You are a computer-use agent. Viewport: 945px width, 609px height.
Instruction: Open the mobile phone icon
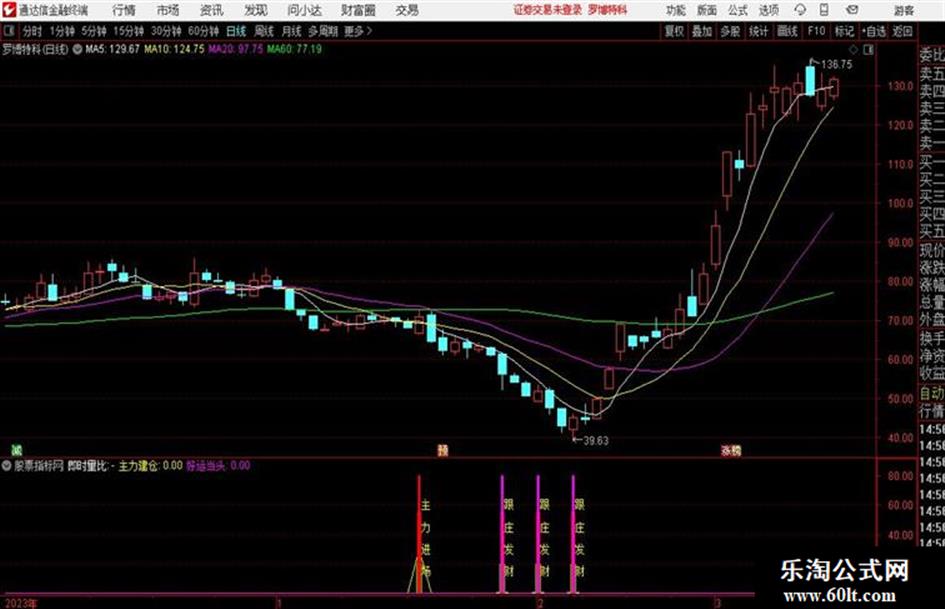click(x=824, y=10)
